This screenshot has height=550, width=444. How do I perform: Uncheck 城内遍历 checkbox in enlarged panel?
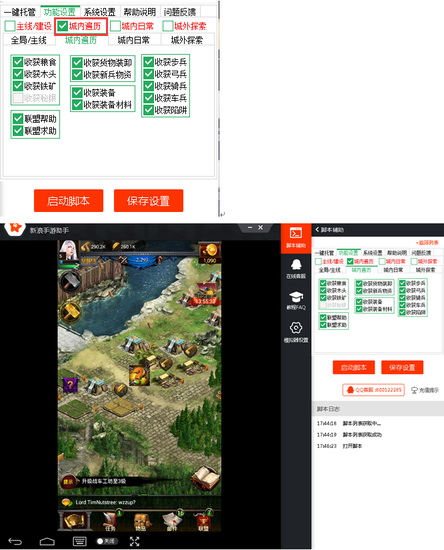point(62,26)
